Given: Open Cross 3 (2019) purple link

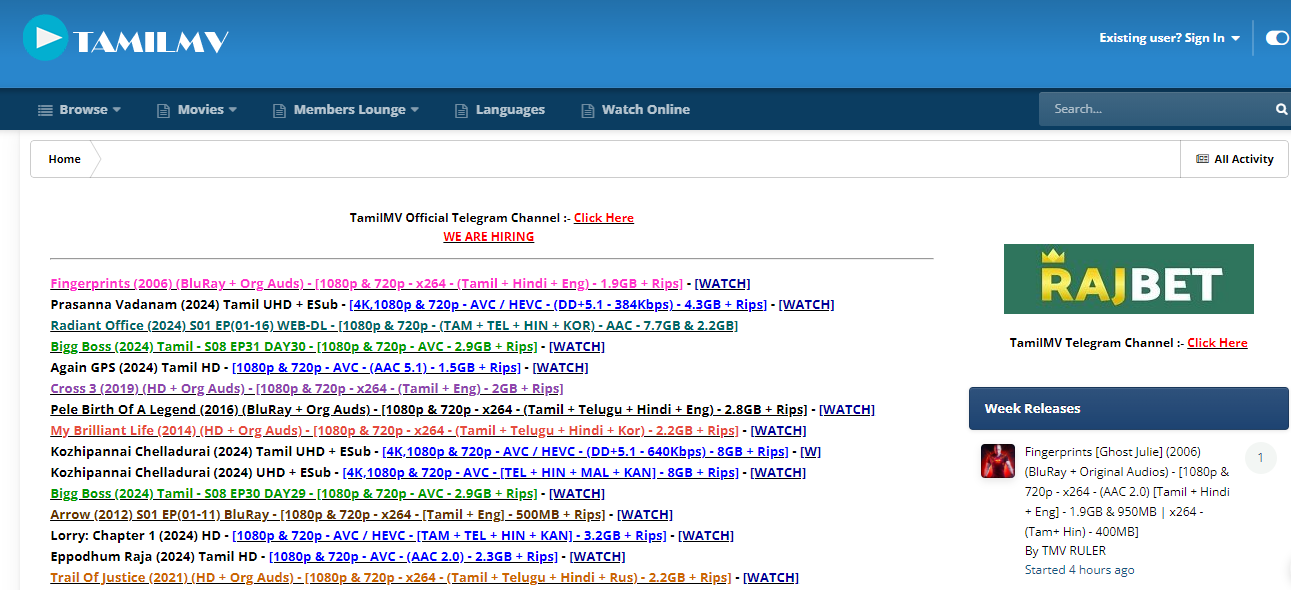Looking at the screenshot, I should 307,389.
